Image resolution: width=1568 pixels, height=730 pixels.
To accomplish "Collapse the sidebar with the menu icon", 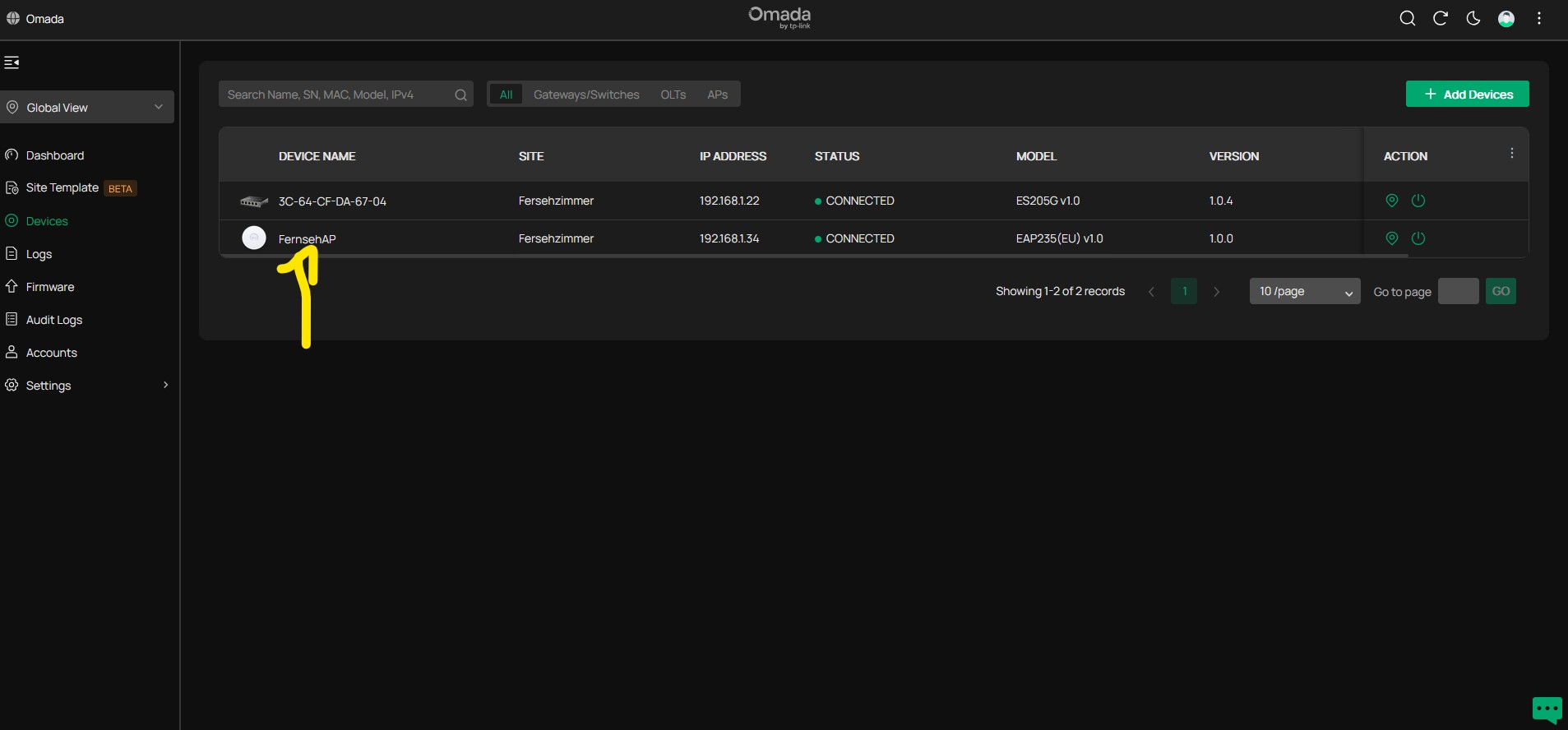I will click(12, 62).
